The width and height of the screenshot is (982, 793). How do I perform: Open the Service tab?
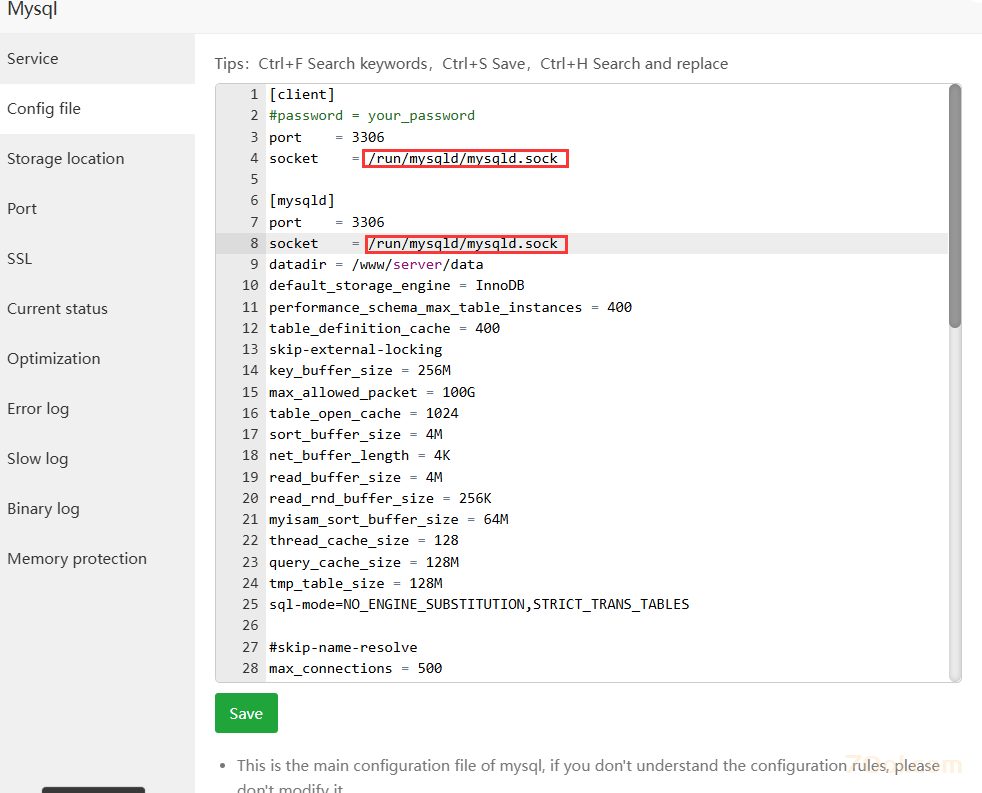click(97, 58)
